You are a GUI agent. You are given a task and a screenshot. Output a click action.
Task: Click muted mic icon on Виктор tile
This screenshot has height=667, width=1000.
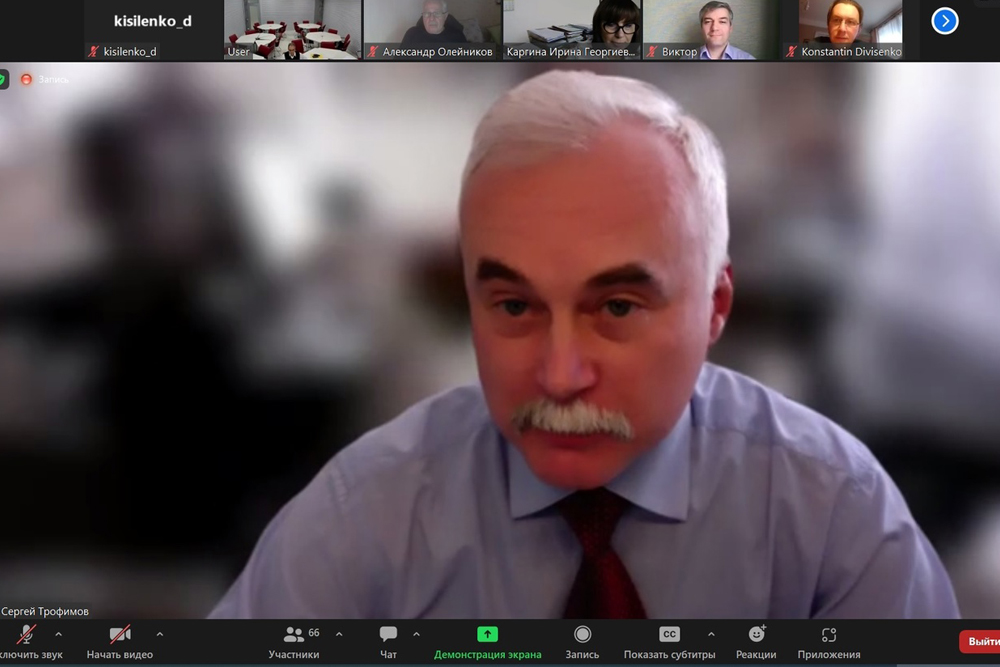point(652,52)
